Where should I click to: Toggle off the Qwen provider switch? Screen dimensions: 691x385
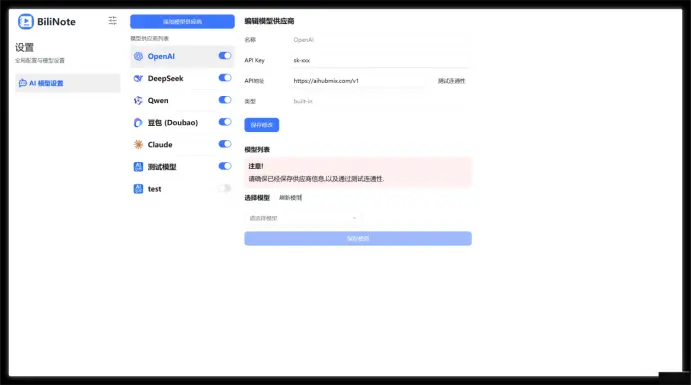click(225, 100)
